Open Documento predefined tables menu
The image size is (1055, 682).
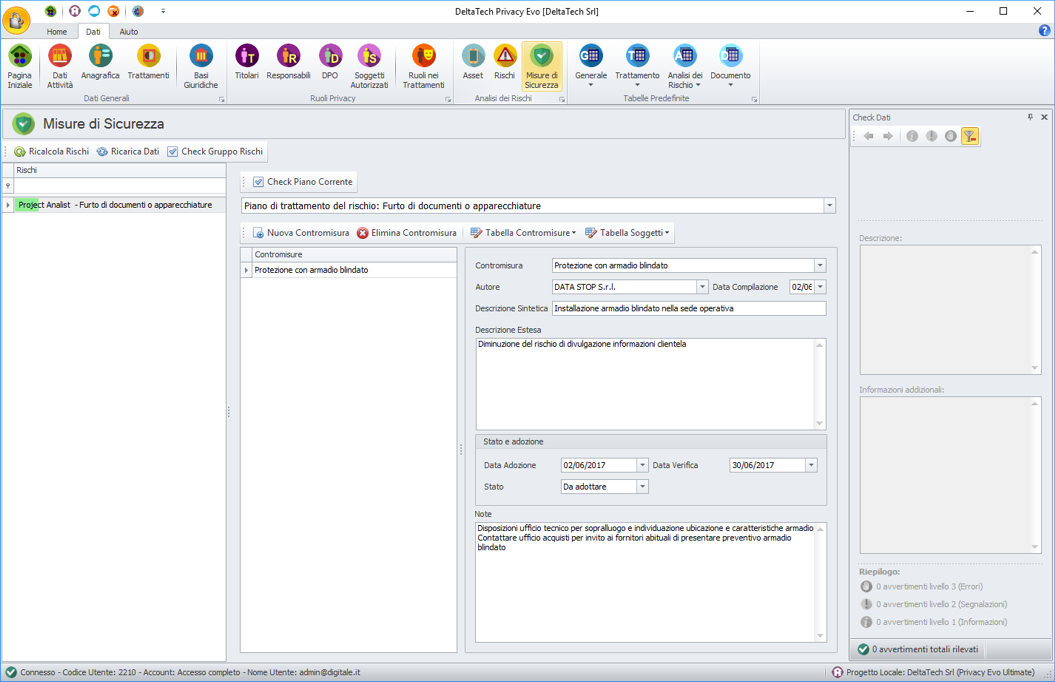click(730, 67)
